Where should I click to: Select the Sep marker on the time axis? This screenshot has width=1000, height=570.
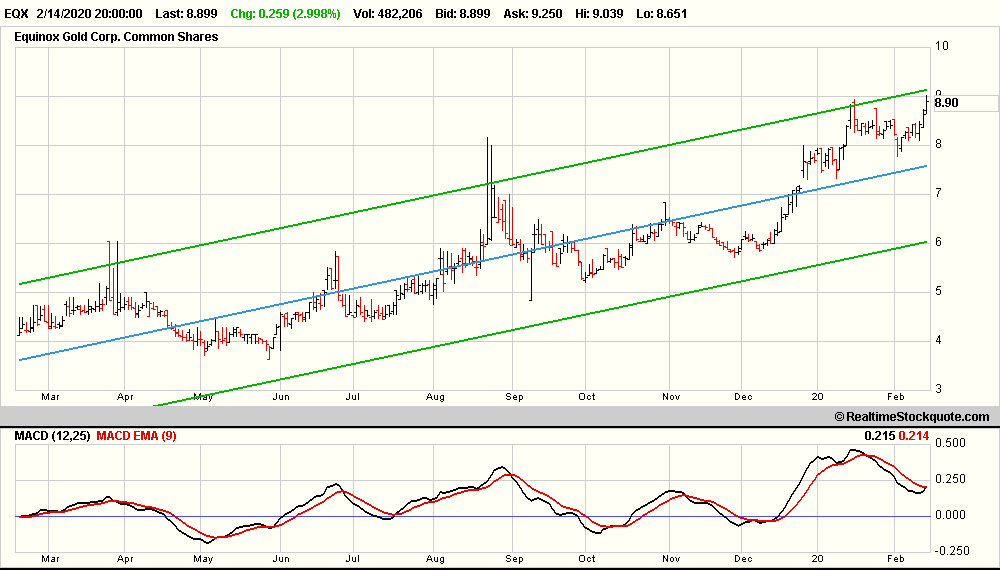coord(512,397)
